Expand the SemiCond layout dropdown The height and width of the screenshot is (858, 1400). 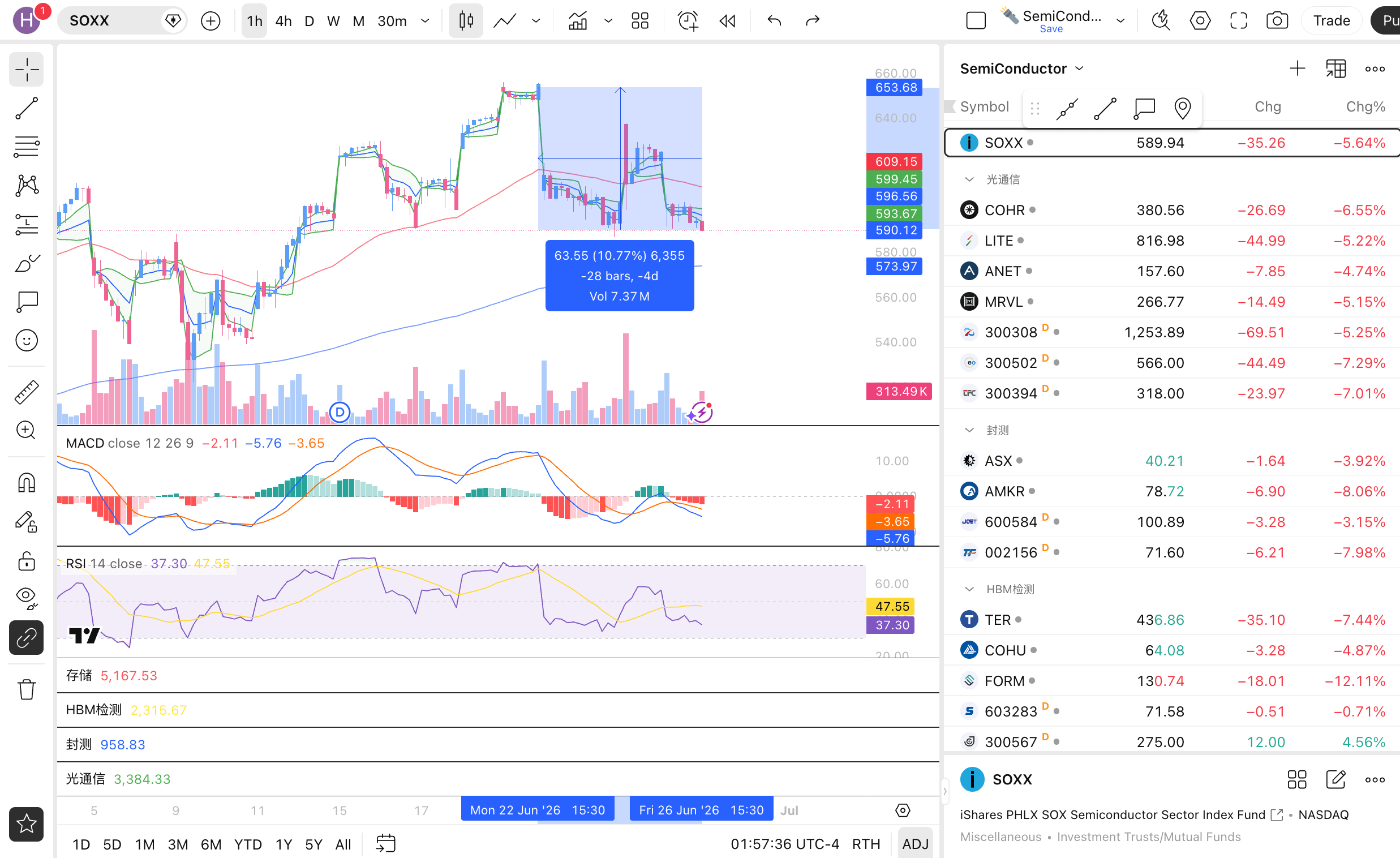[x=1120, y=21]
